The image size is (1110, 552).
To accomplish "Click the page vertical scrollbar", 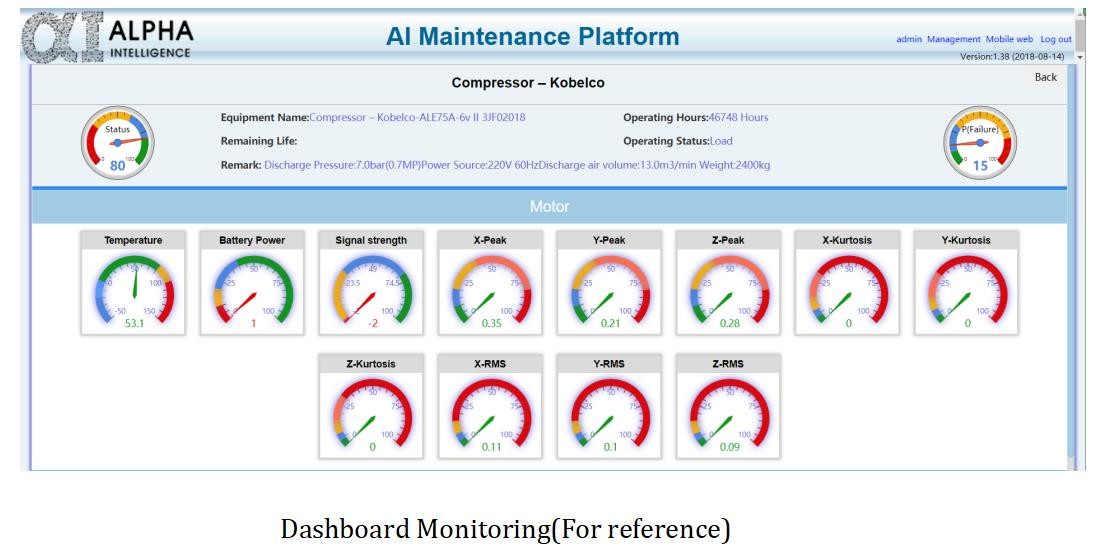I will [1080, 34].
